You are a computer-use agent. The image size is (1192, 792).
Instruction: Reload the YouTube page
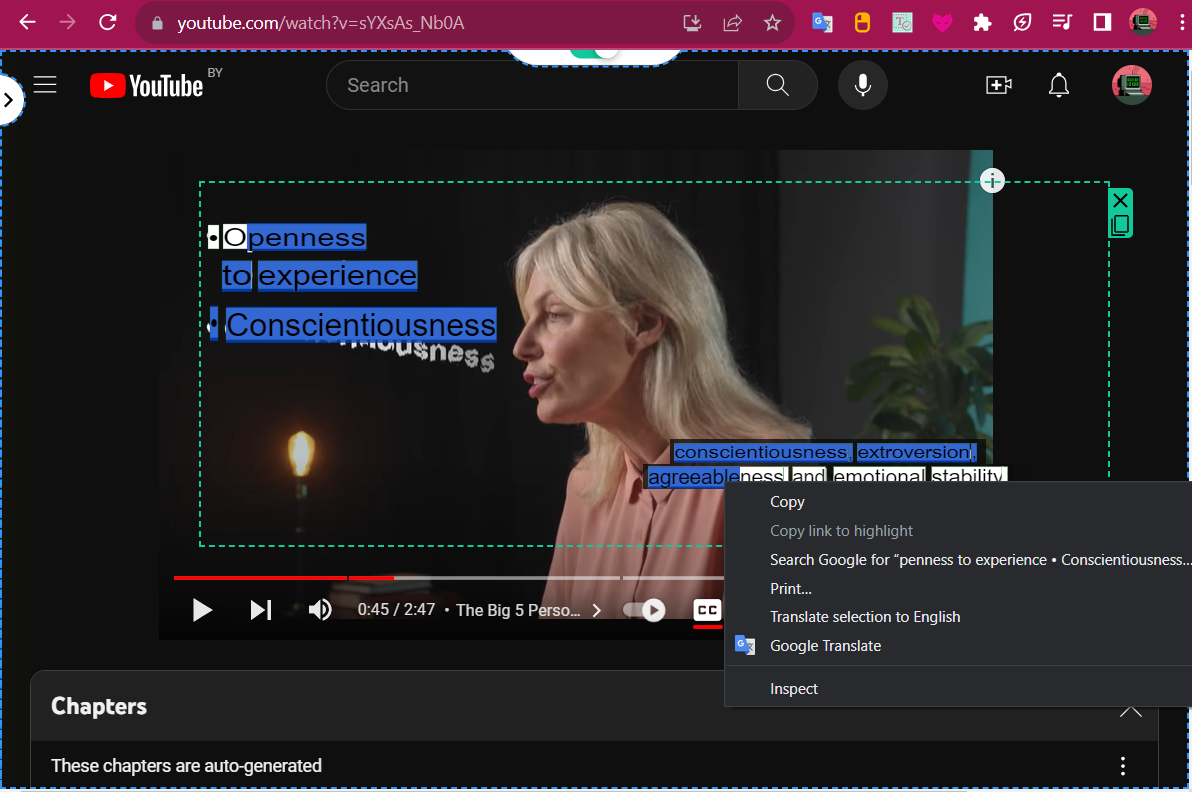click(108, 23)
